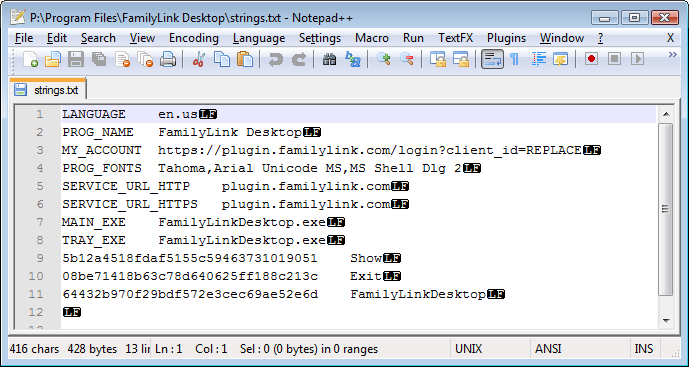Viewport: 689px width, 367px height.
Task: Toggle the indent guide icon
Action: click(x=538, y=59)
